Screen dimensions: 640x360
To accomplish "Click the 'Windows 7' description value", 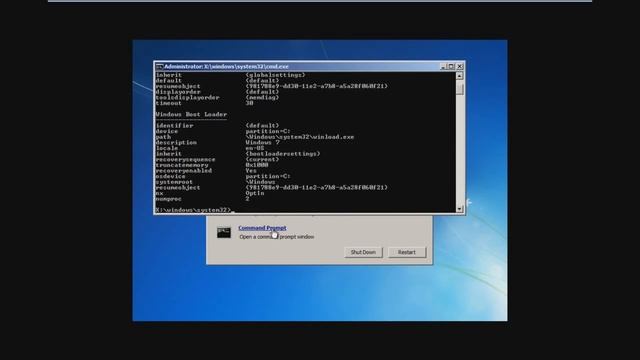I will (x=262, y=143).
